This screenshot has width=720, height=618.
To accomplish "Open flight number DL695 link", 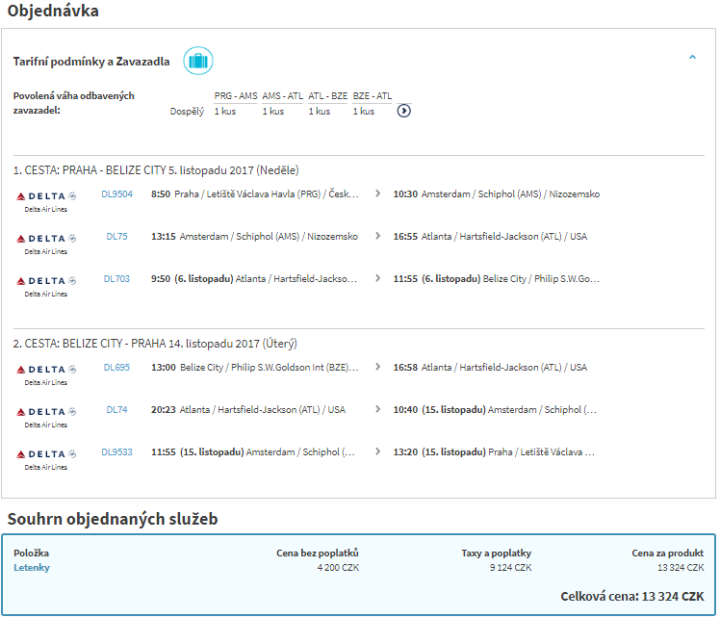I will point(117,367).
